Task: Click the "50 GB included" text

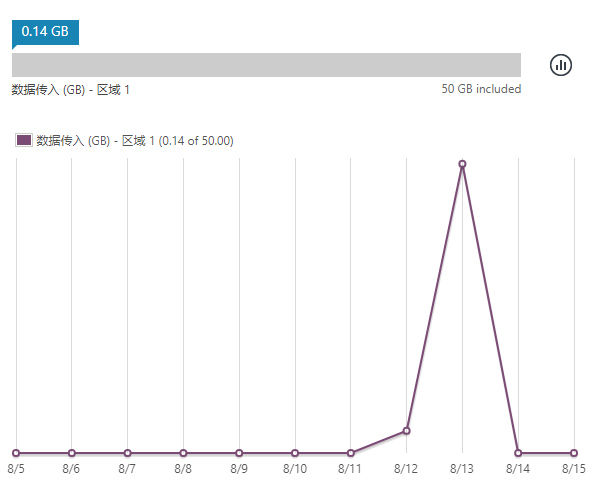Action: pos(481,90)
